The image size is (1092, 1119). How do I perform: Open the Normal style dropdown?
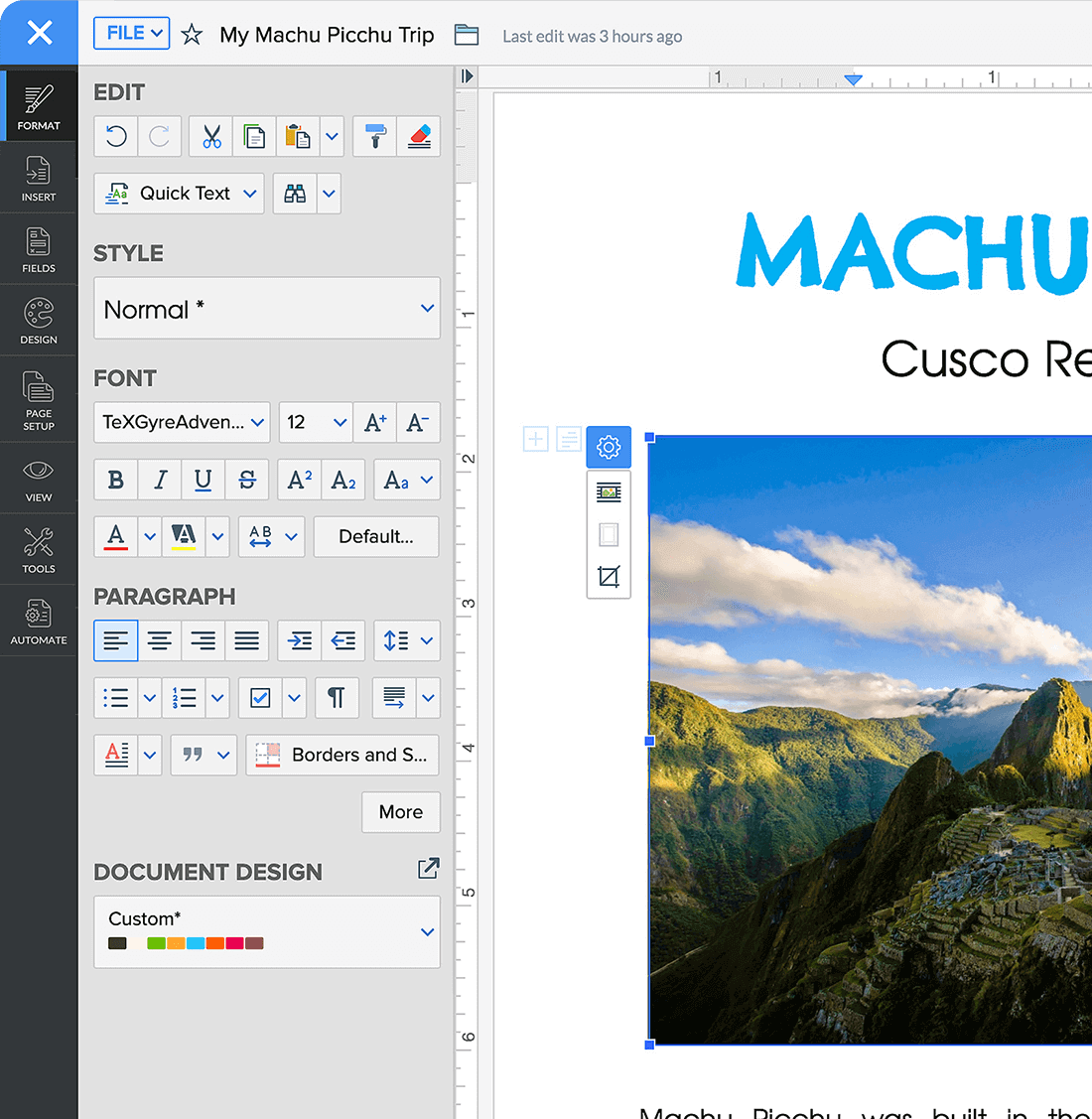(267, 309)
